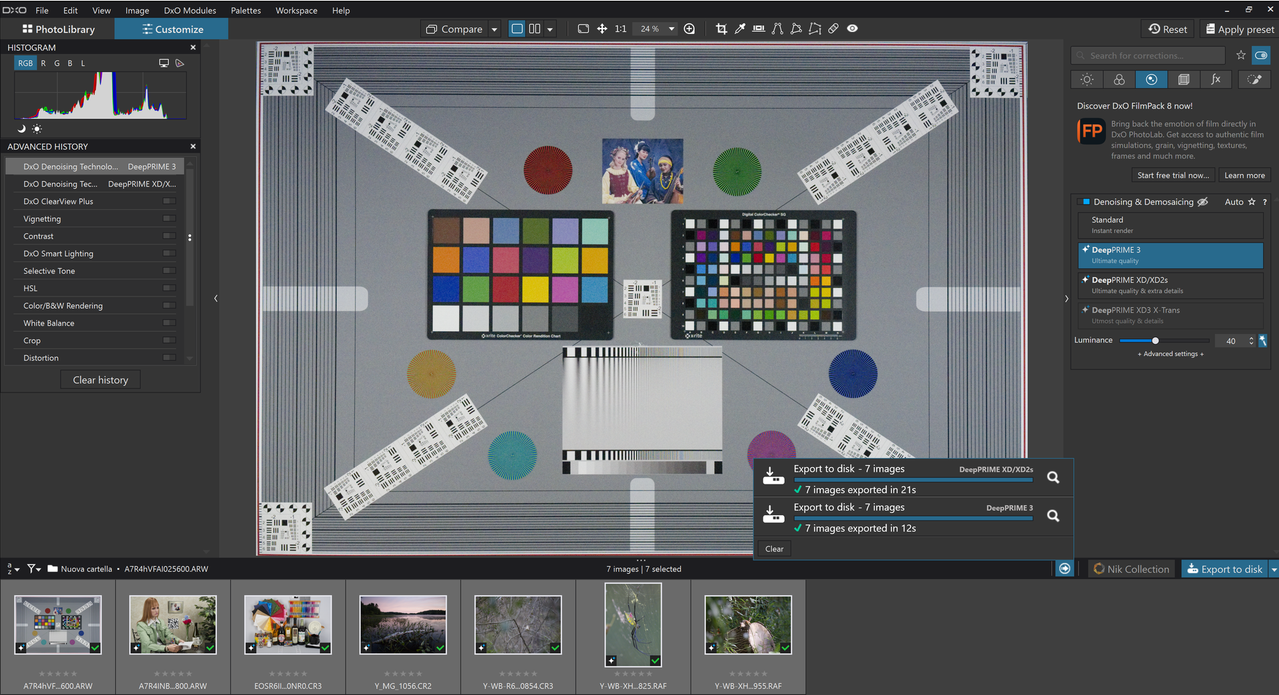This screenshot has height=695, width=1279.
Task: Open the Color corrections tab icon
Action: [x=1119, y=79]
